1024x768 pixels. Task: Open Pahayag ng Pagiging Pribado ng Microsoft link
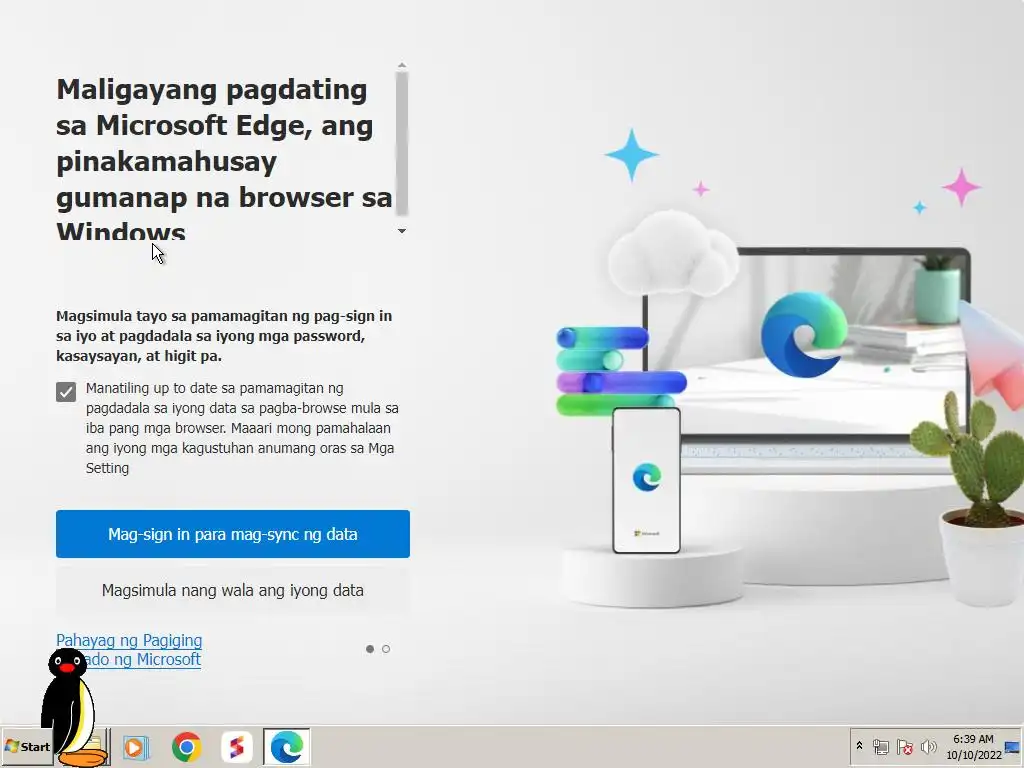click(129, 650)
